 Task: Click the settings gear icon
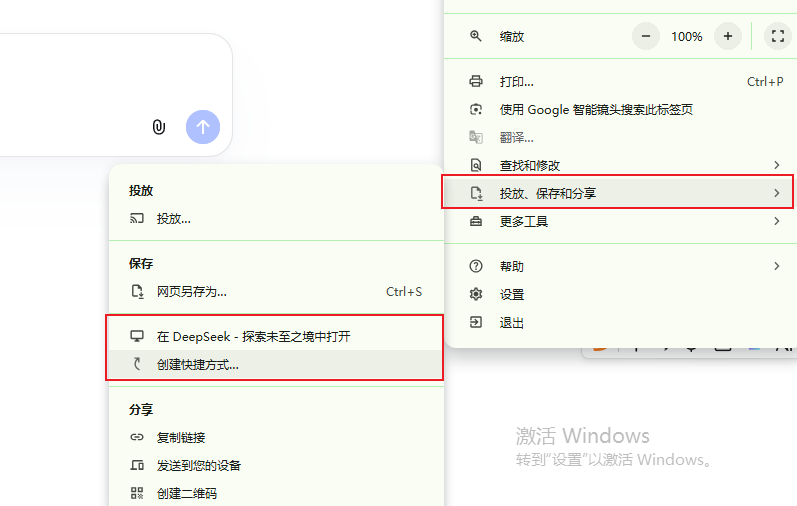point(476,294)
